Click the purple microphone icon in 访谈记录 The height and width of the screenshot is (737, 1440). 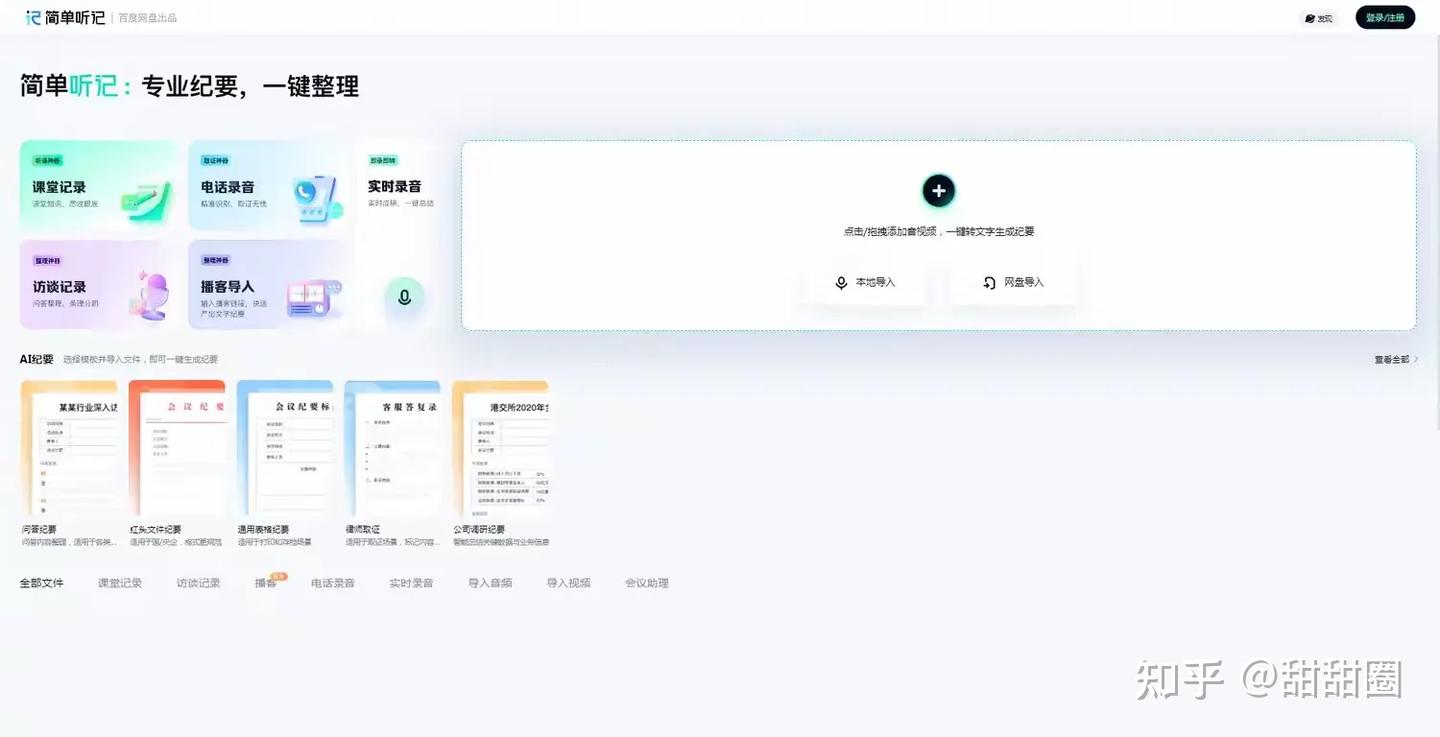148,296
